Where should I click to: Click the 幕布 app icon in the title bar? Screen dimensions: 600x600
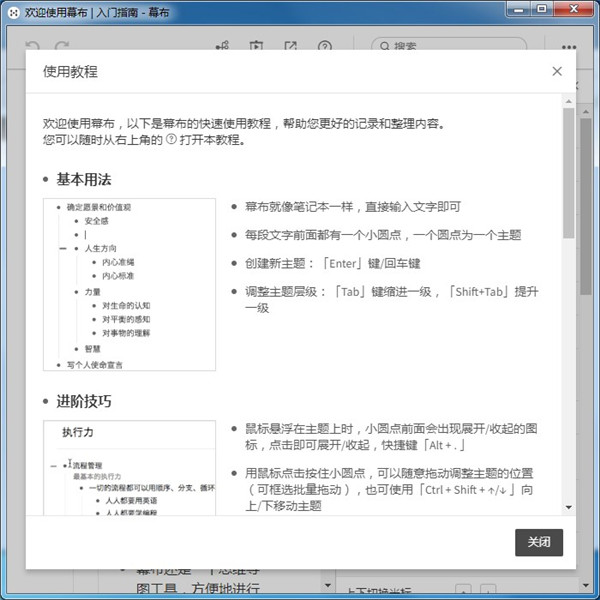coord(13,13)
